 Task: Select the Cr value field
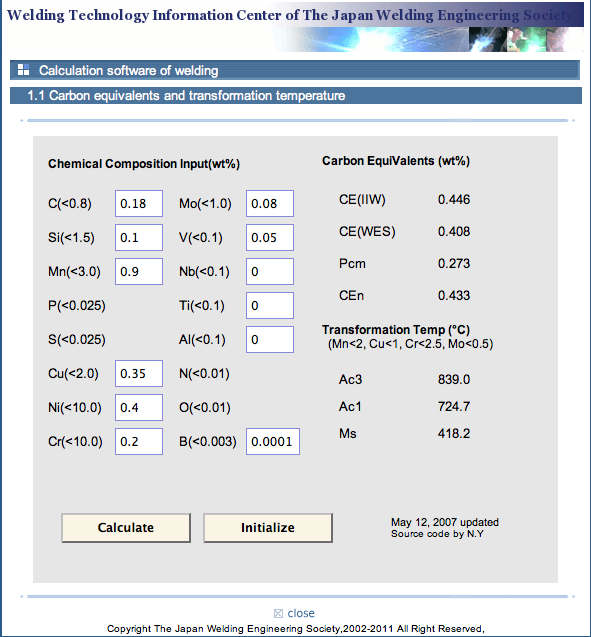pos(139,441)
